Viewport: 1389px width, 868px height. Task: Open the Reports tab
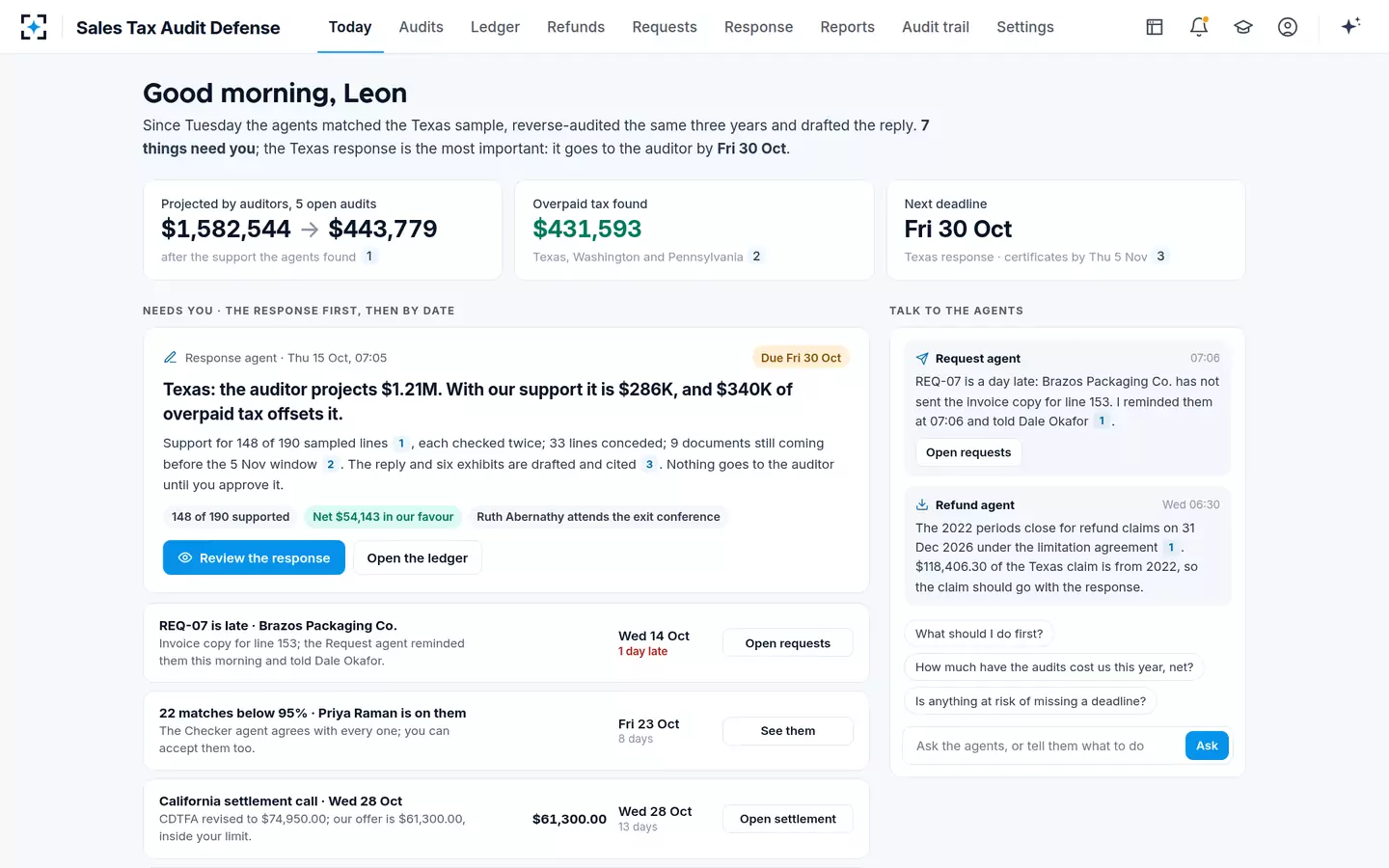point(848,27)
